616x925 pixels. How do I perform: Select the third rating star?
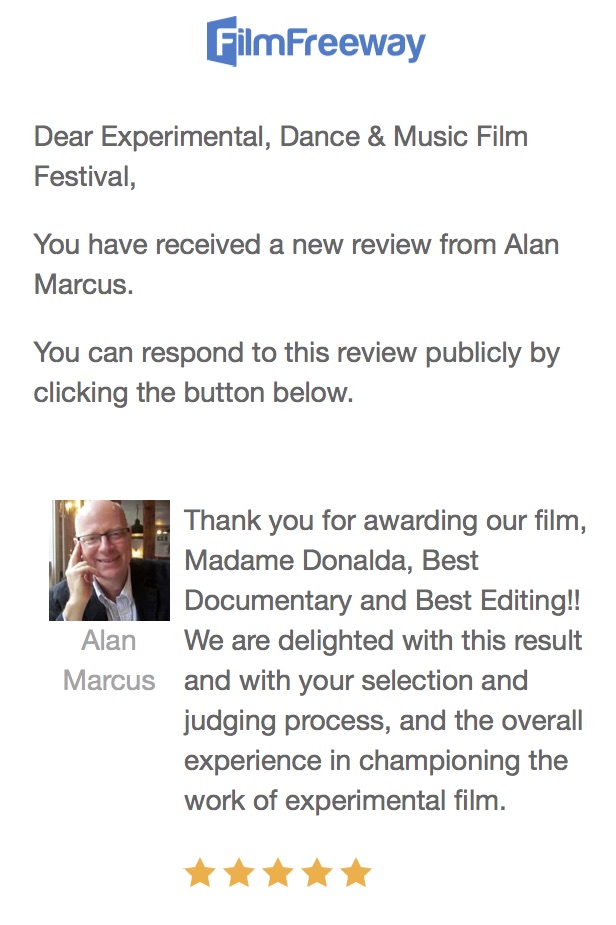coord(278,873)
